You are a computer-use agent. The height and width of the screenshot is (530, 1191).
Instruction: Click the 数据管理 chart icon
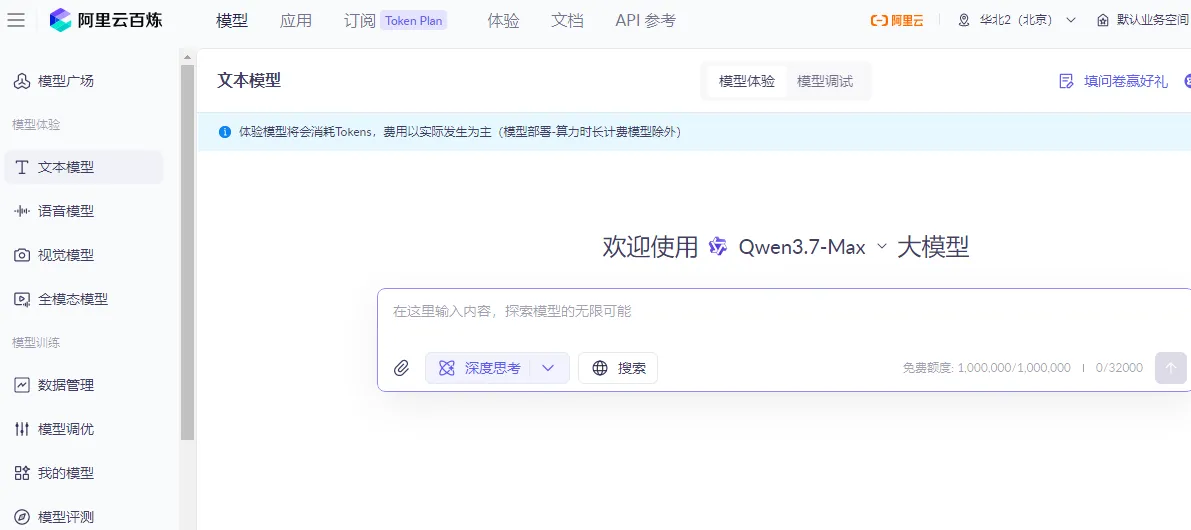22,385
